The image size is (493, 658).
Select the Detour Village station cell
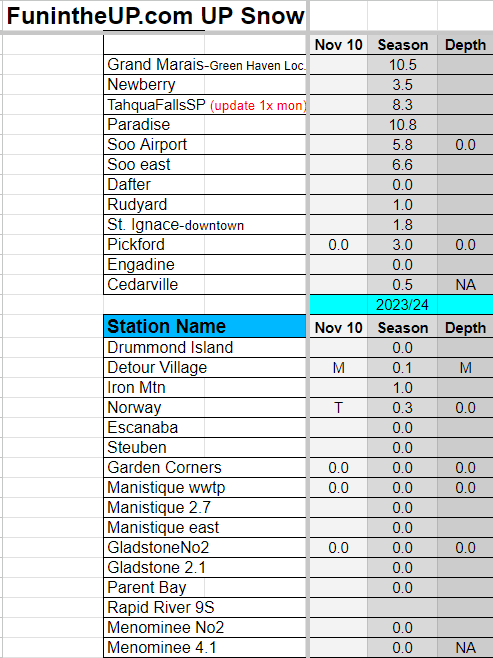[205, 368]
